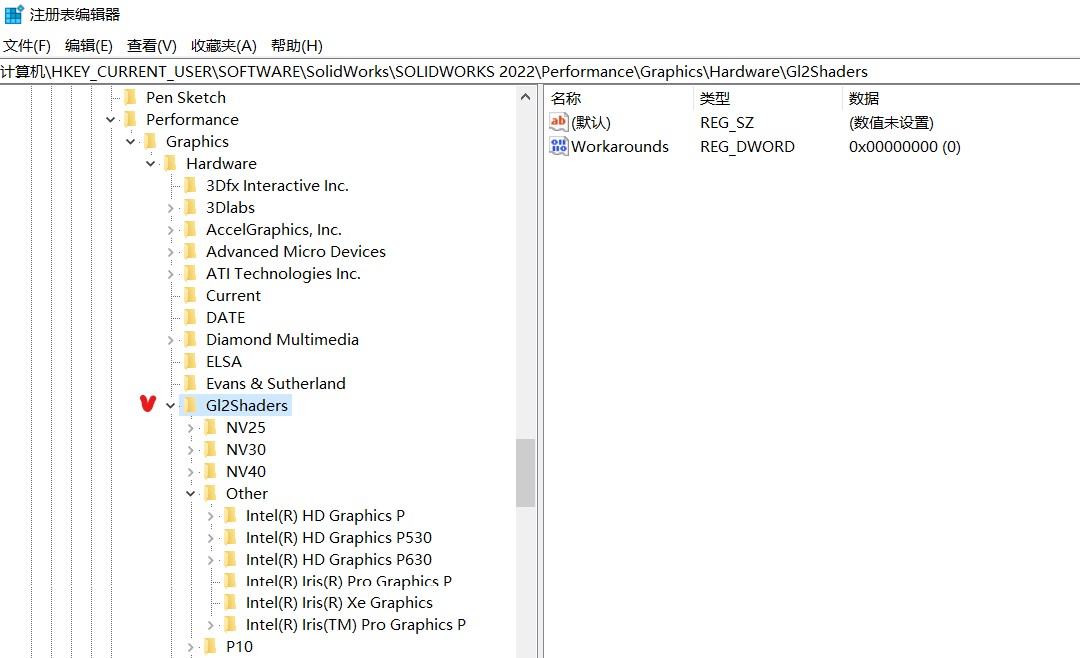
Task: Click the (默认) string value icon
Action: (559, 122)
